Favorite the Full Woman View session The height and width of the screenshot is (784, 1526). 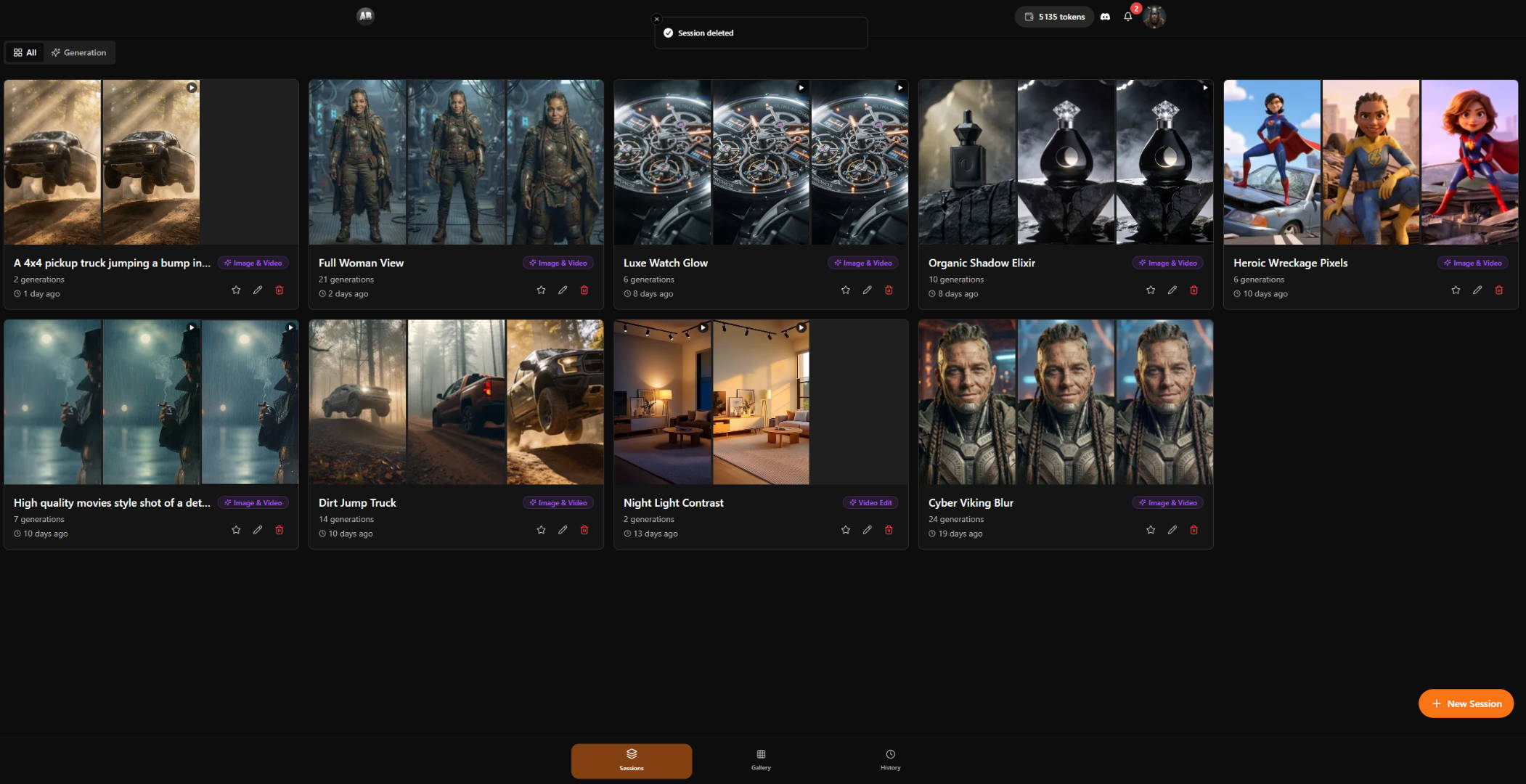[541, 290]
